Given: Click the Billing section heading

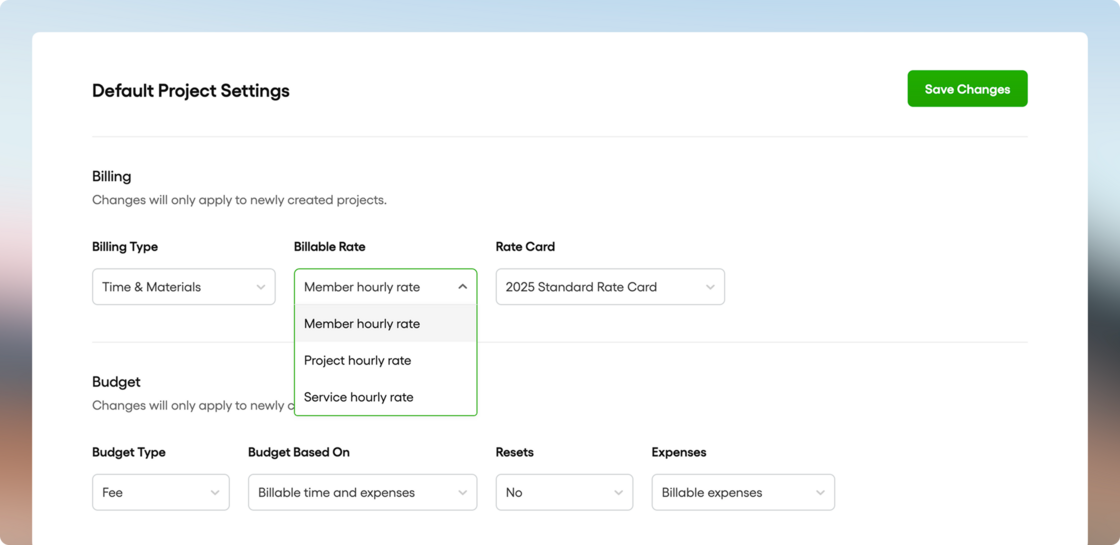Looking at the screenshot, I should [111, 176].
